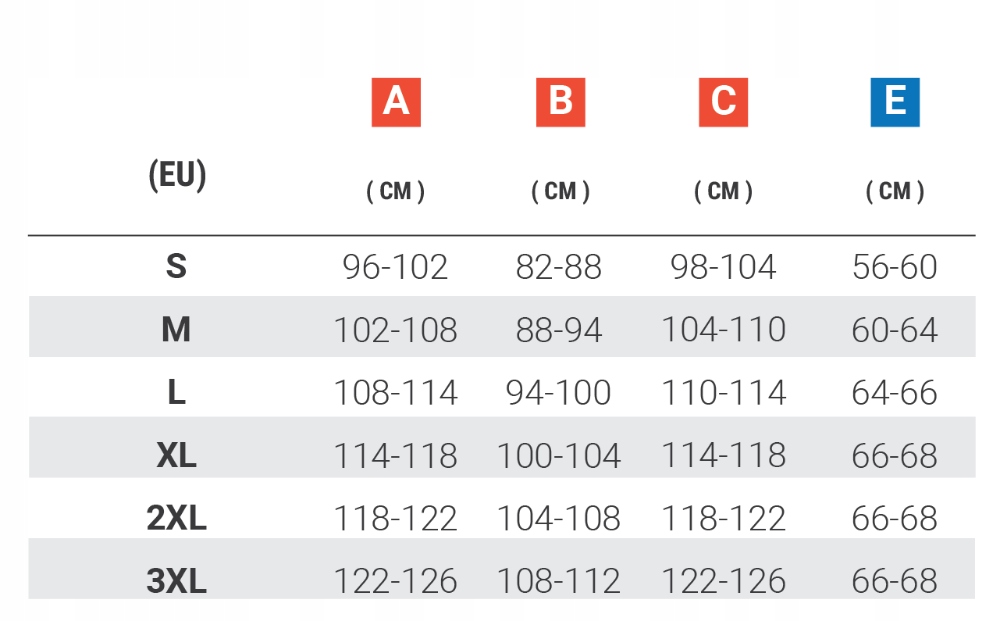The width and height of the screenshot is (1000, 621).
Task: Click the blue E column icon
Action: click(x=895, y=102)
